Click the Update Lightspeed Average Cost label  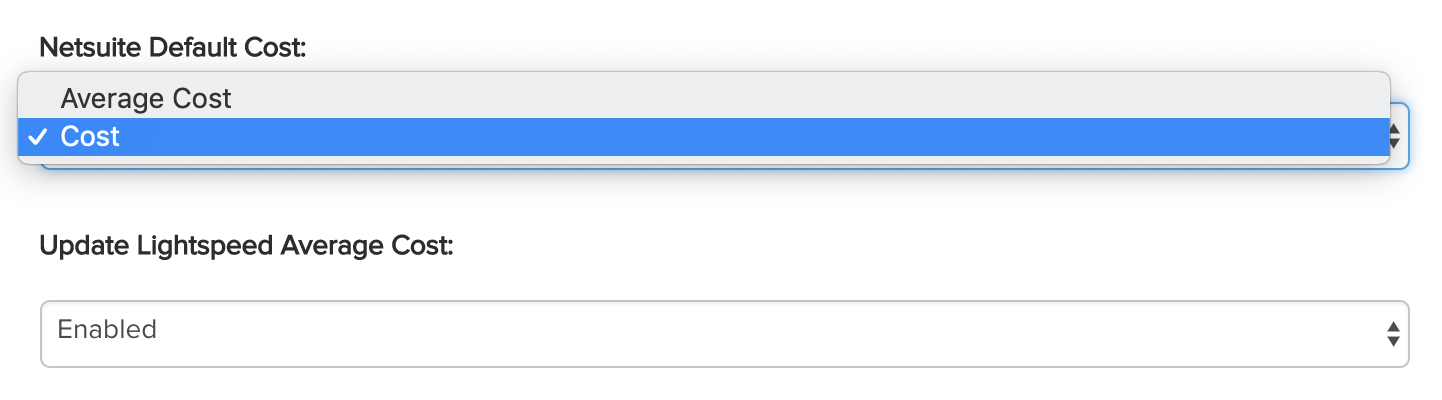pyautogui.click(x=246, y=245)
